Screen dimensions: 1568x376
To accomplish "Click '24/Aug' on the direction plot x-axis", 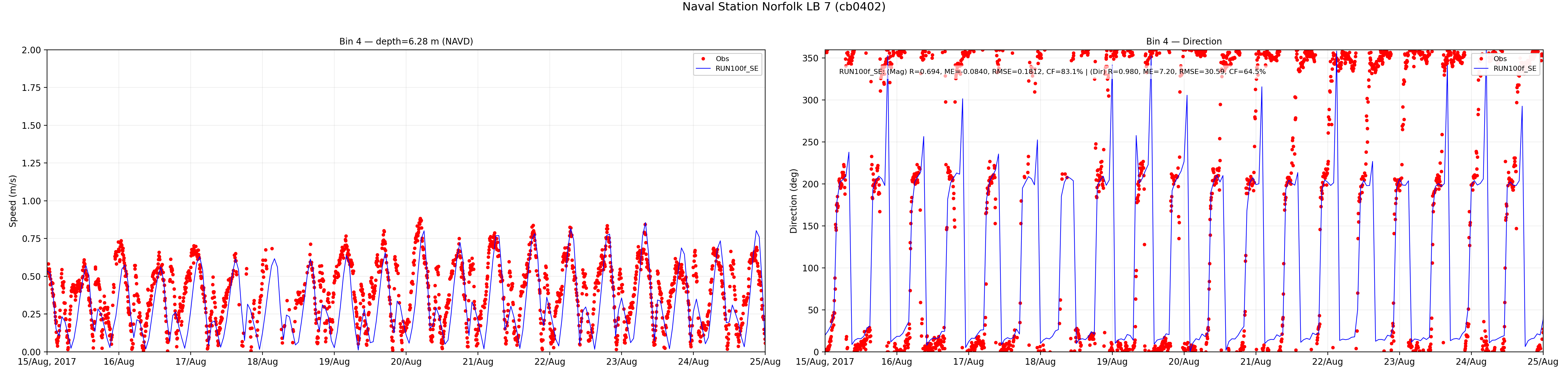I will point(1471,362).
